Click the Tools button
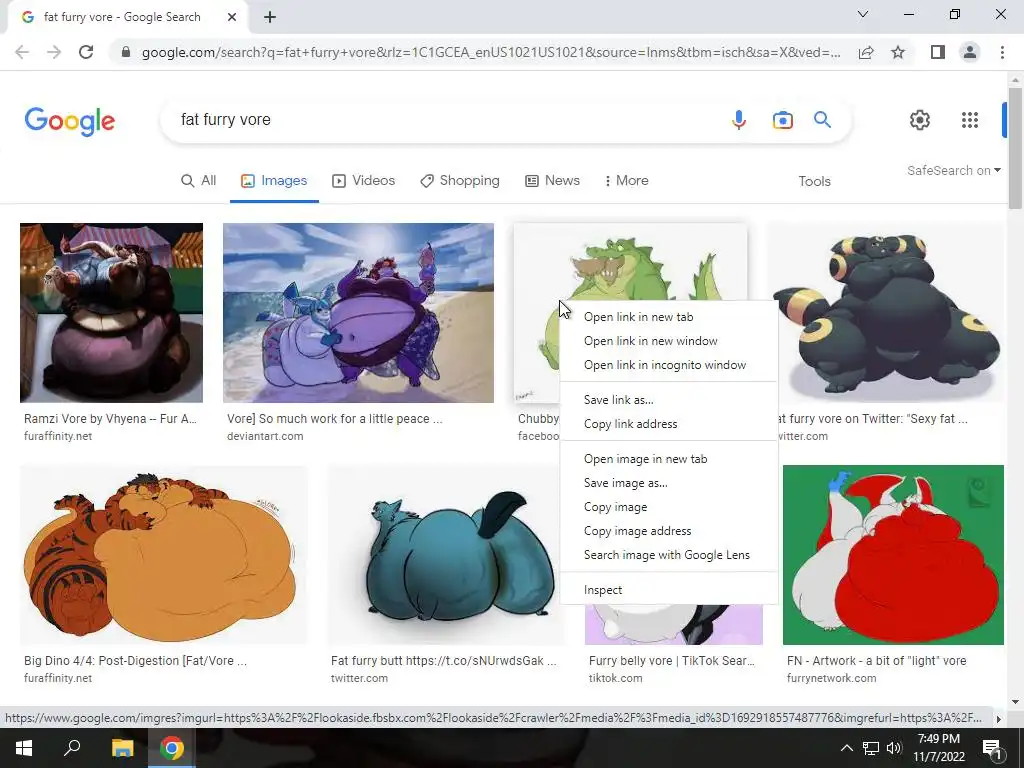 click(814, 182)
